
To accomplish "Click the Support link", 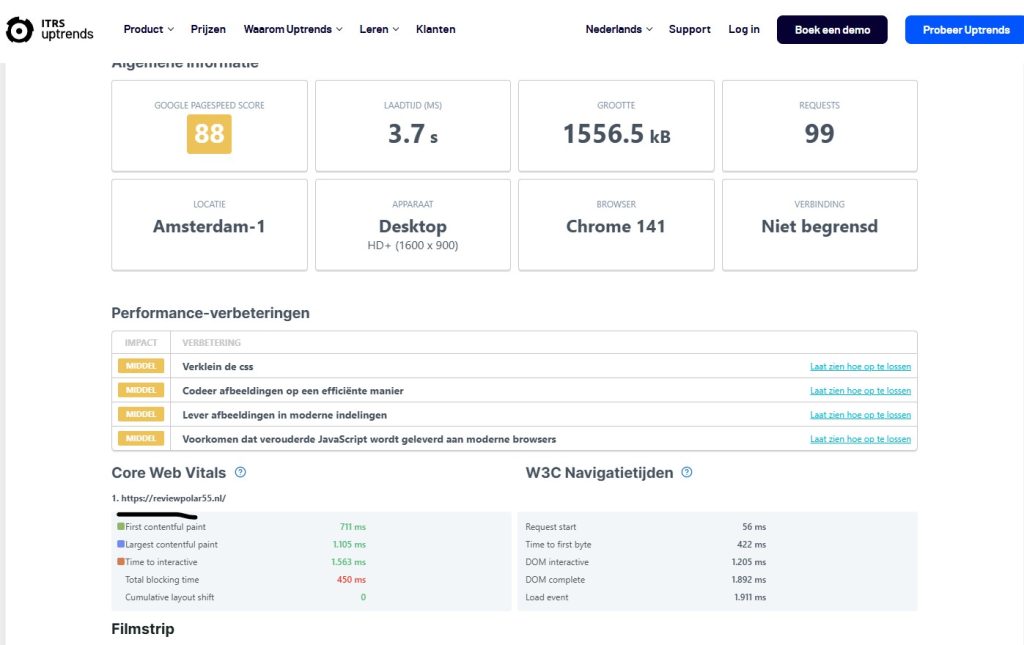I will pos(689,30).
